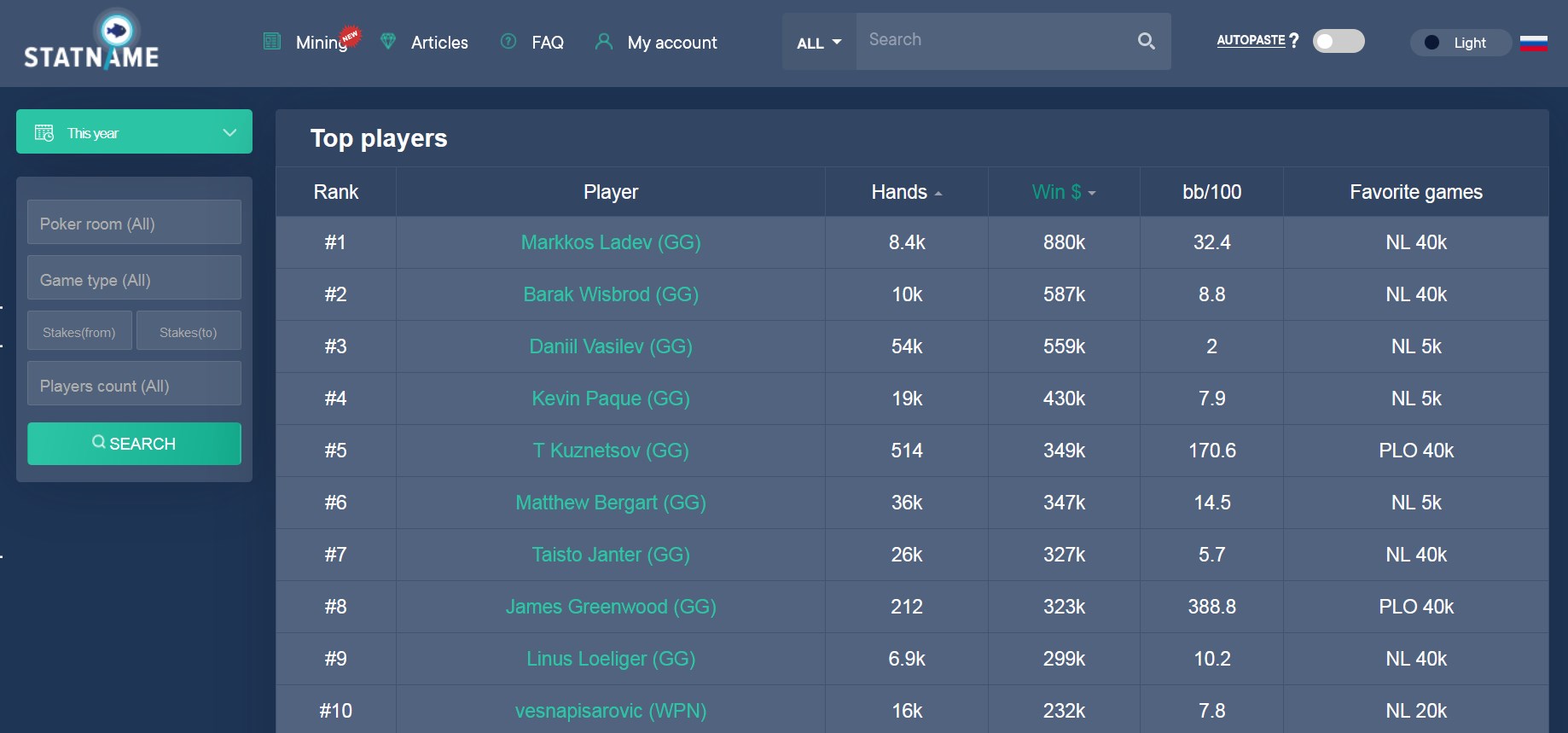Click the search magnifier icon
The width and height of the screenshot is (1568, 733).
coord(1146,40)
